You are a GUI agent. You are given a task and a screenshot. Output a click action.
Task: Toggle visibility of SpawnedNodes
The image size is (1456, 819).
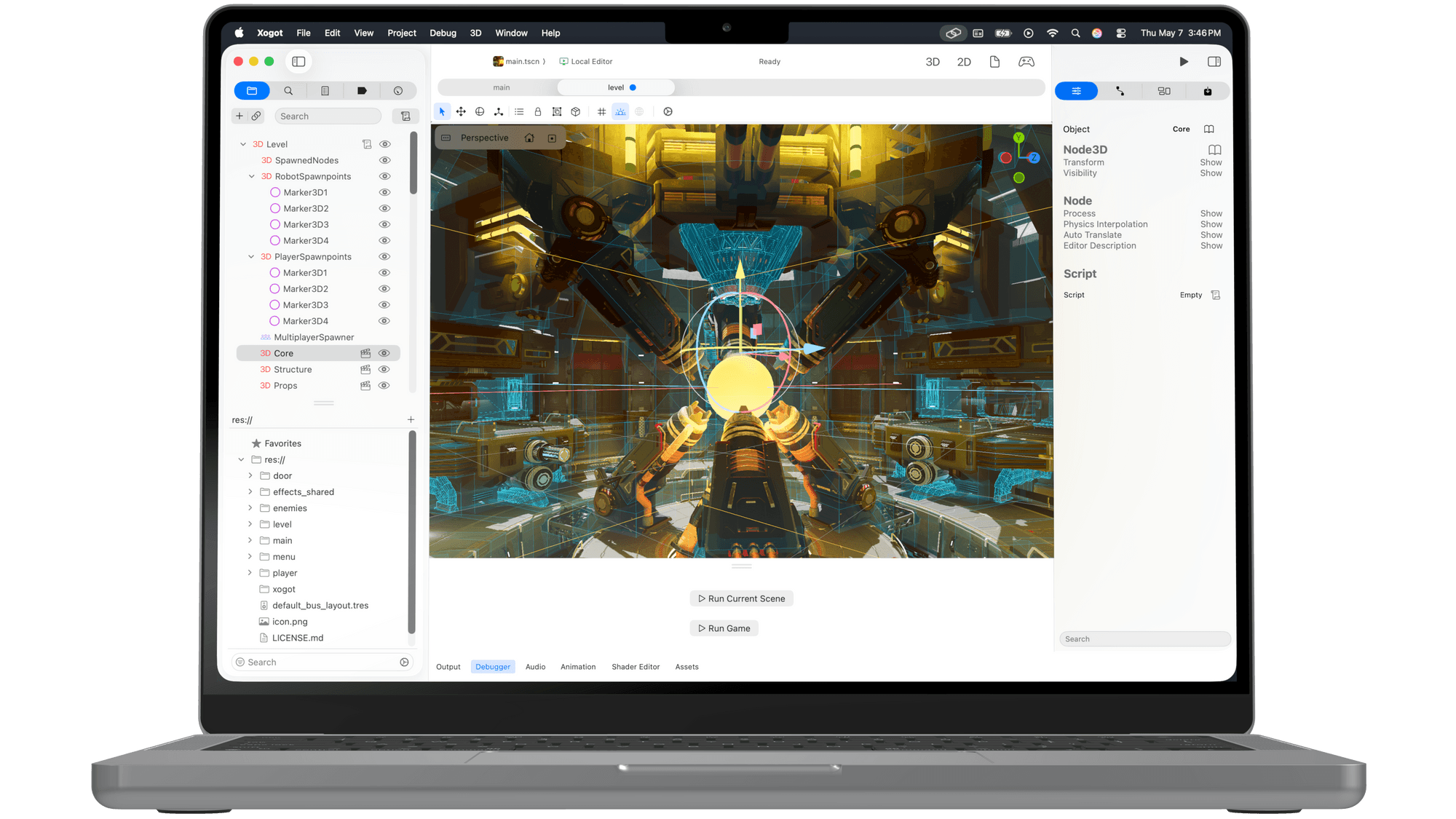pyautogui.click(x=385, y=160)
